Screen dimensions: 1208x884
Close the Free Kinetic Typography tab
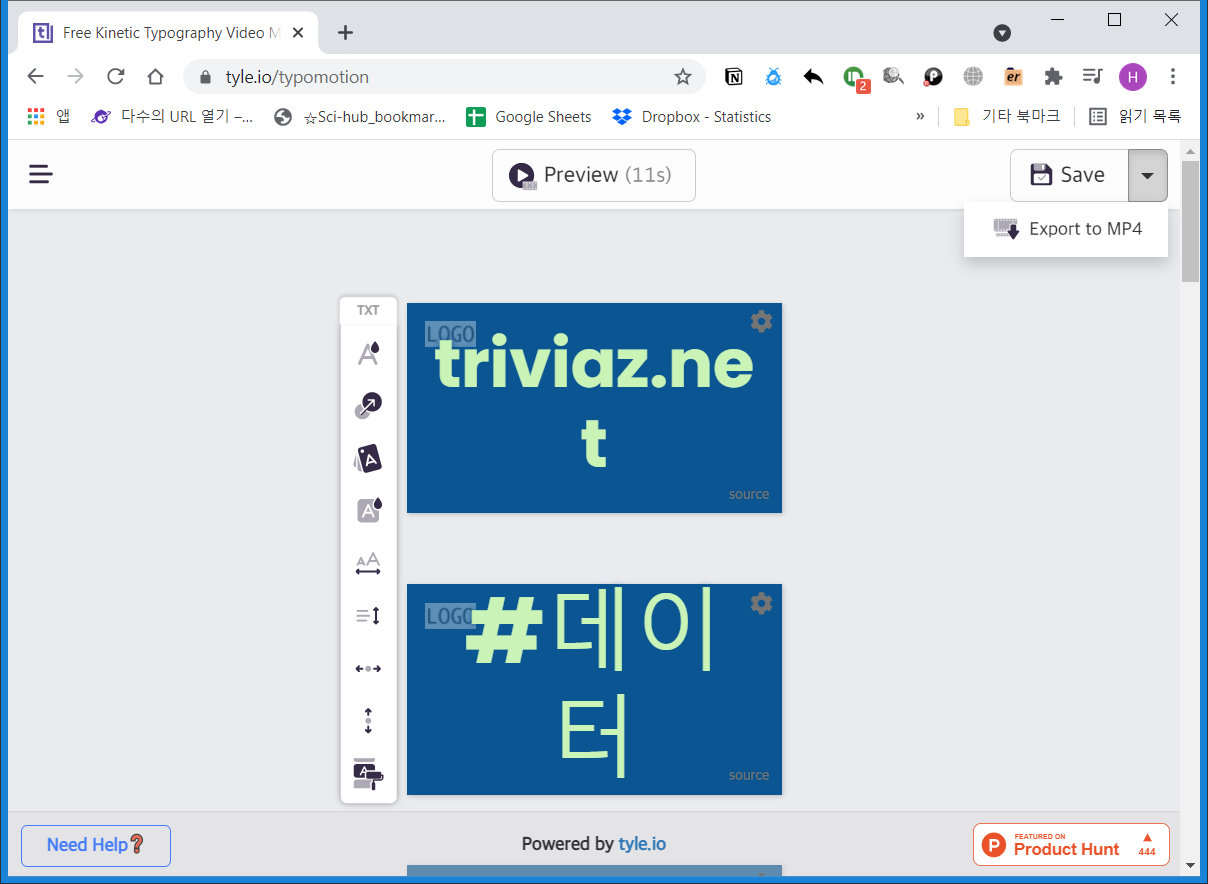click(x=297, y=32)
